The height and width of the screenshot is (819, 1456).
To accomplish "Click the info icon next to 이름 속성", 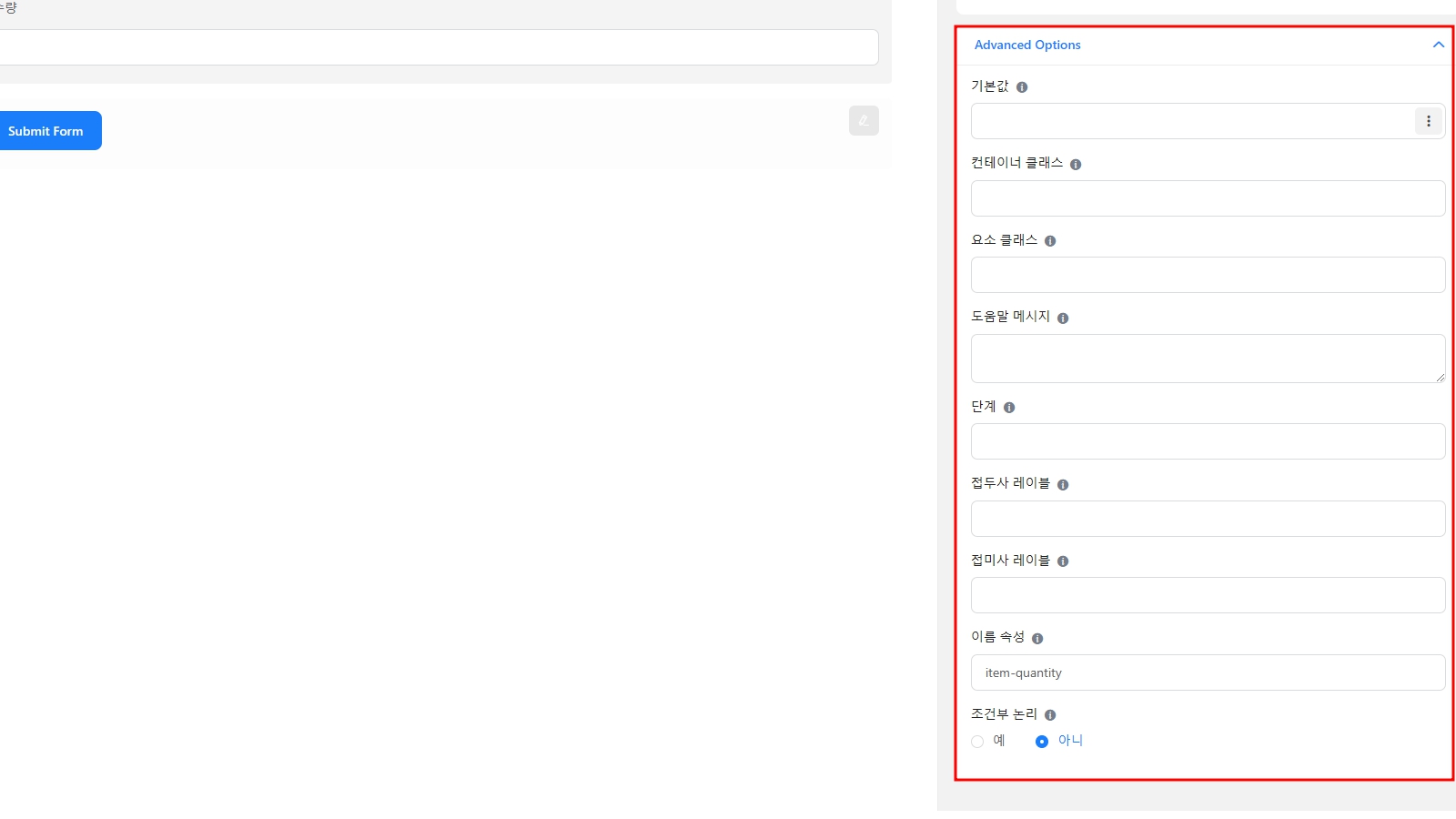I will tap(1037, 639).
